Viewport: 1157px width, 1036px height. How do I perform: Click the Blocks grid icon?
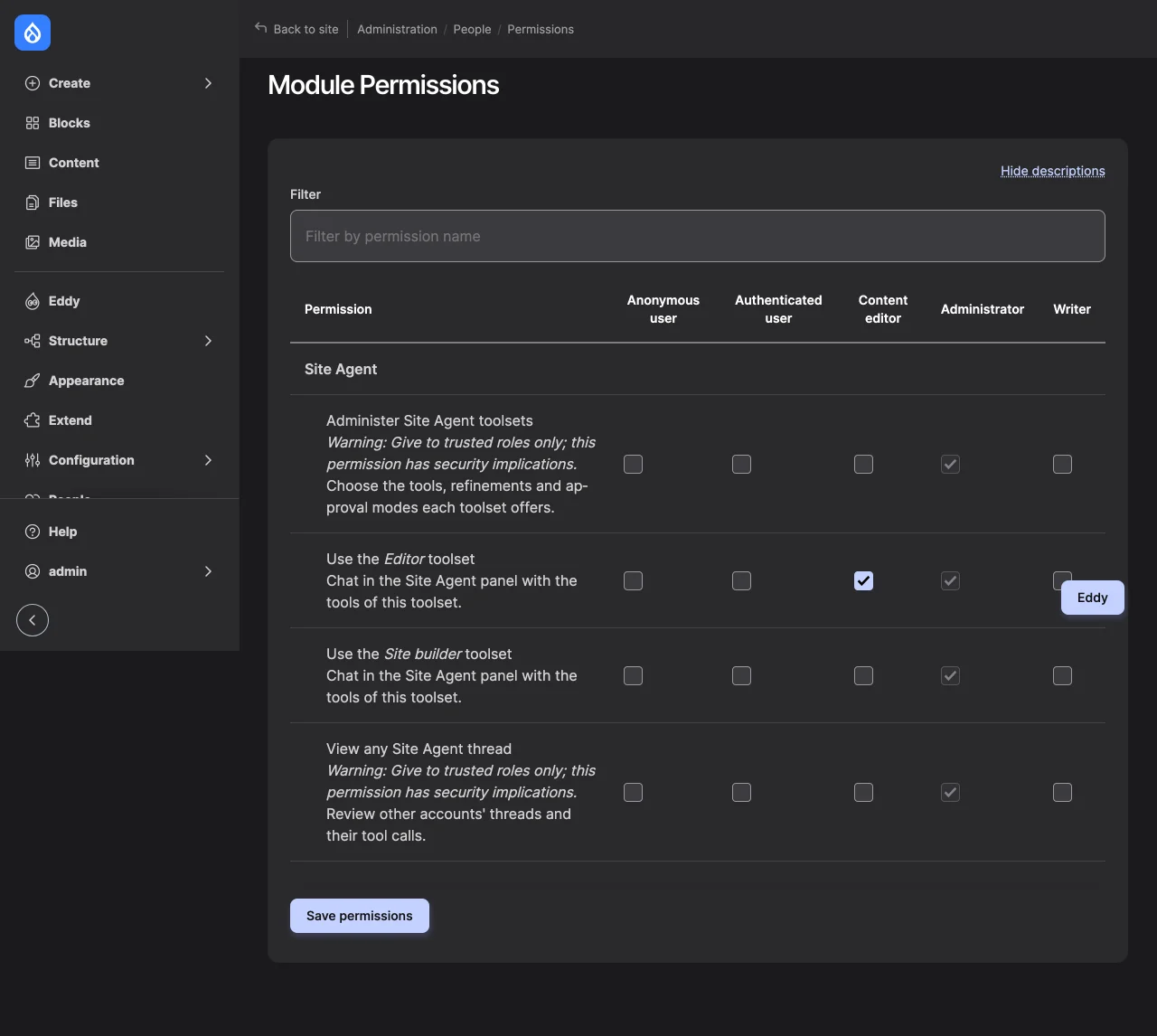(x=33, y=123)
